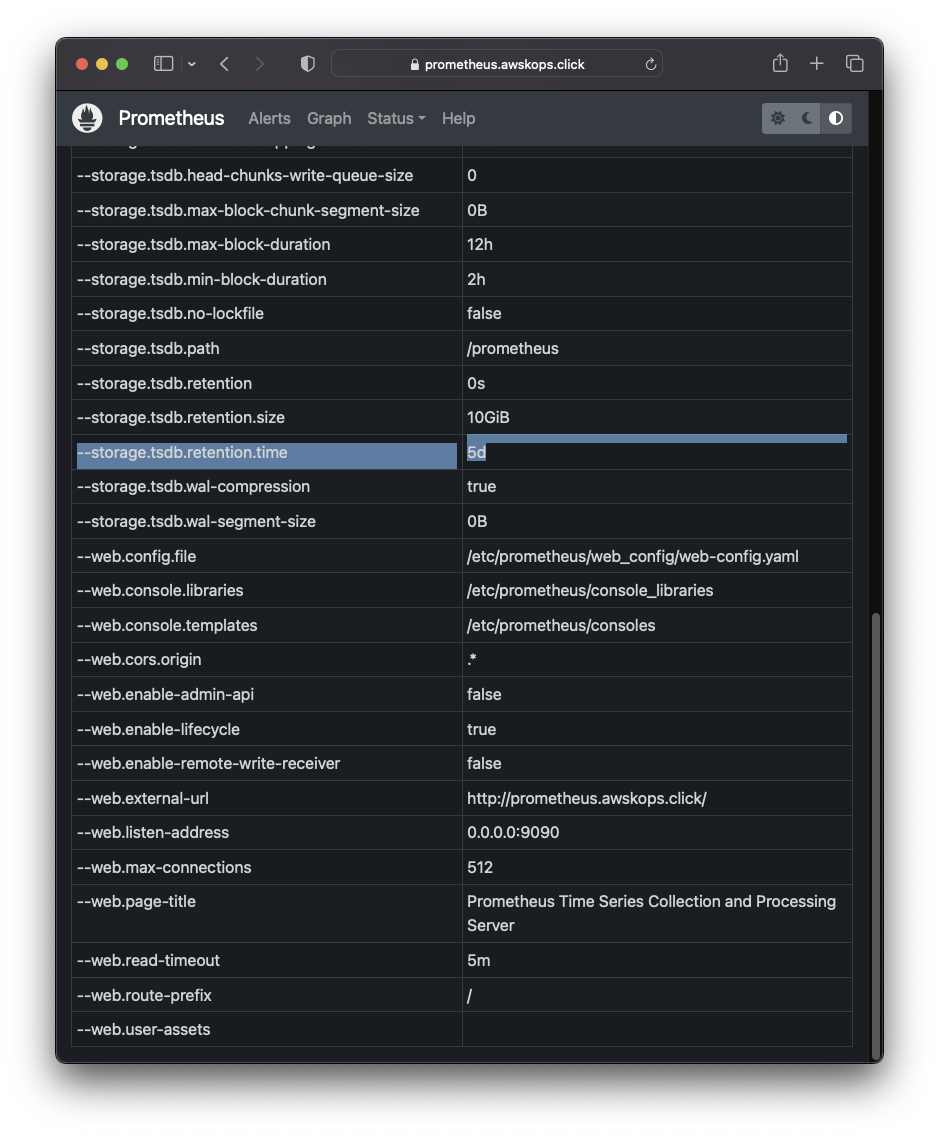The width and height of the screenshot is (939, 1137).
Task: Click the --storage.tsdb.no-lockfile flag
Action: point(170,314)
